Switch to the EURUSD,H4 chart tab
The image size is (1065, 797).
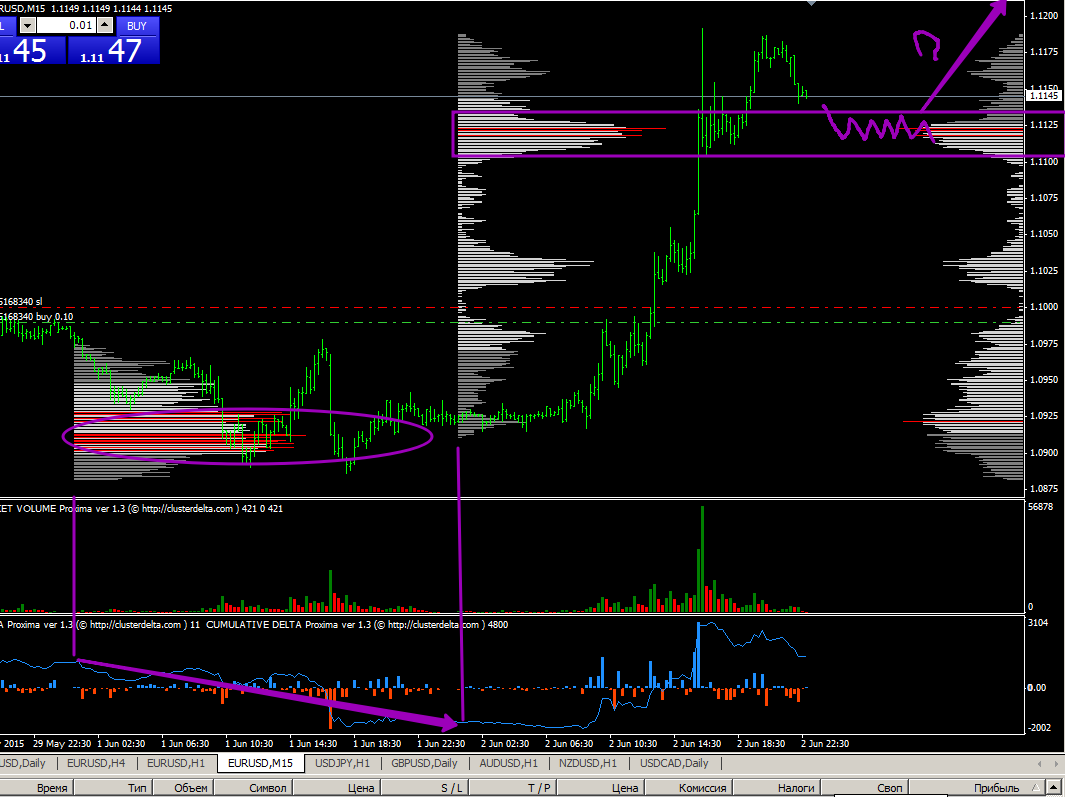tap(96, 763)
